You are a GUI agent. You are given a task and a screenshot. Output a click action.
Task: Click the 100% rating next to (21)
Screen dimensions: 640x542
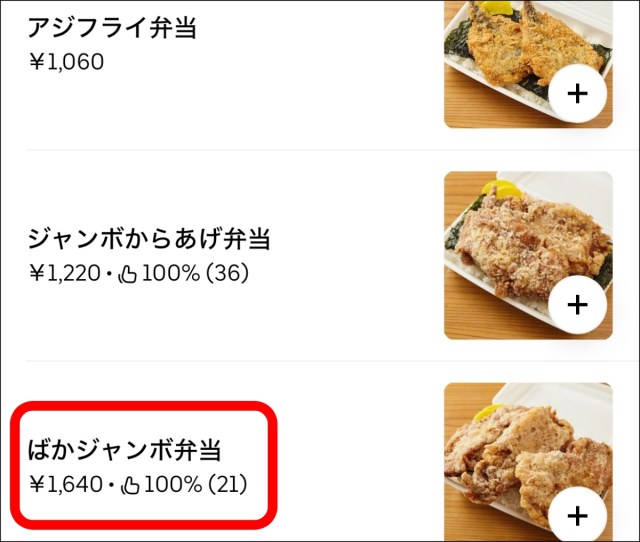coord(173,486)
